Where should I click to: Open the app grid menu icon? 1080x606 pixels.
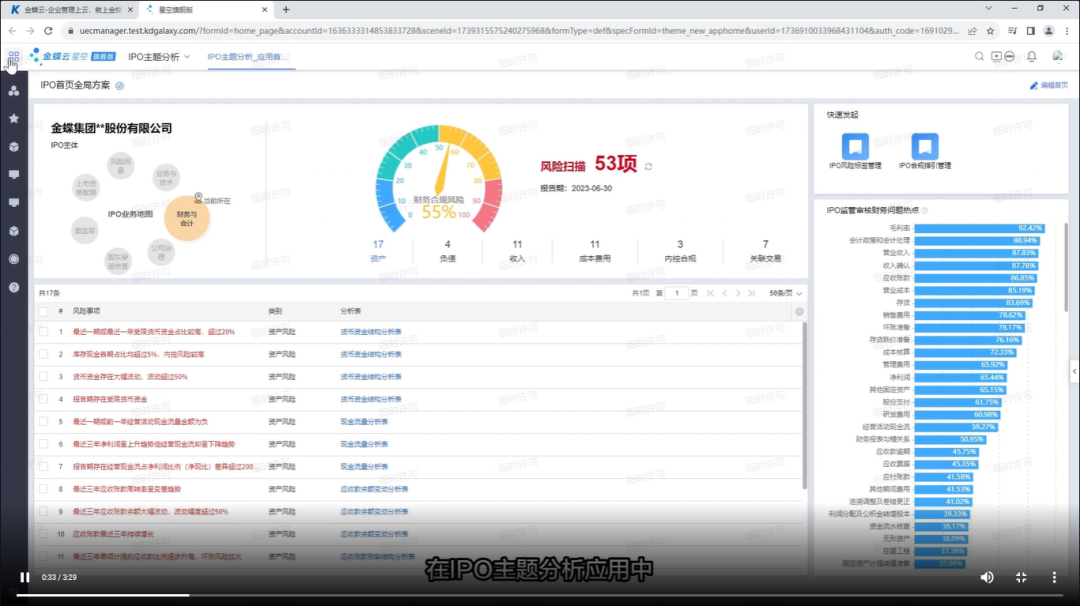pyautogui.click(x=14, y=57)
